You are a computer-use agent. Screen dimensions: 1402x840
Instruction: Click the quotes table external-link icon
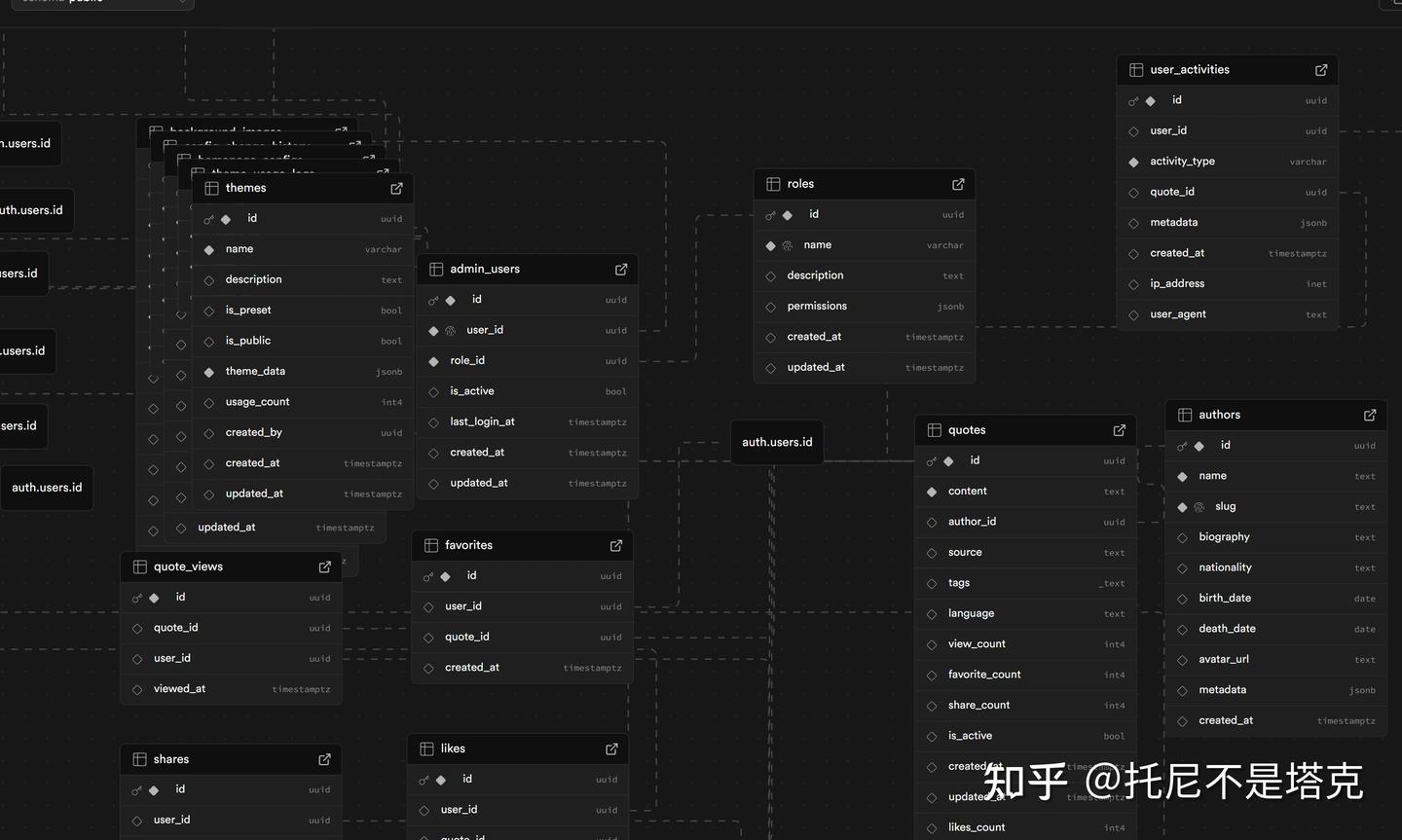(1119, 430)
